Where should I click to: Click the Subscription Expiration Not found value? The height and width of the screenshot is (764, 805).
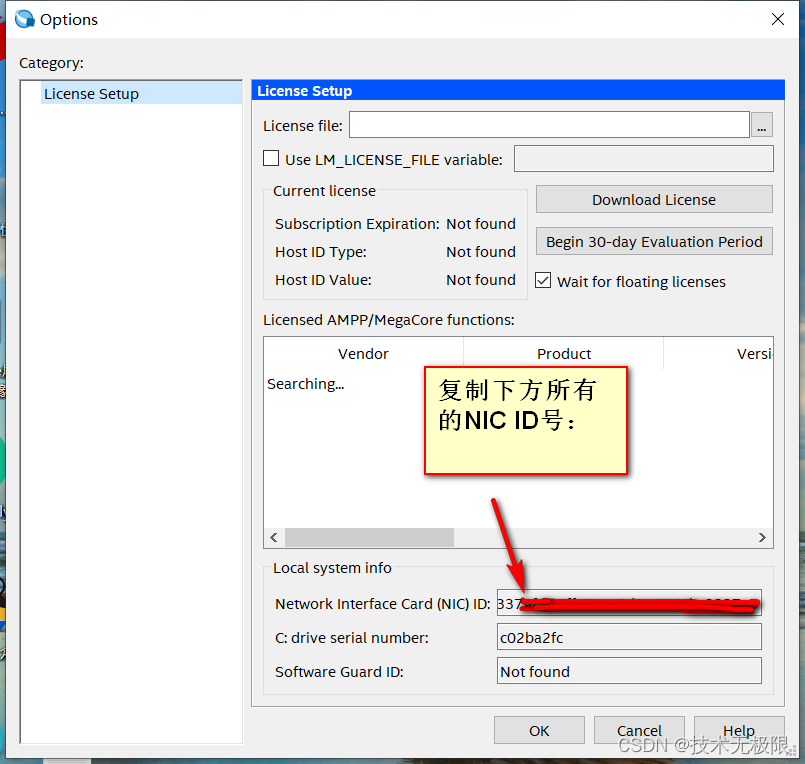click(481, 224)
